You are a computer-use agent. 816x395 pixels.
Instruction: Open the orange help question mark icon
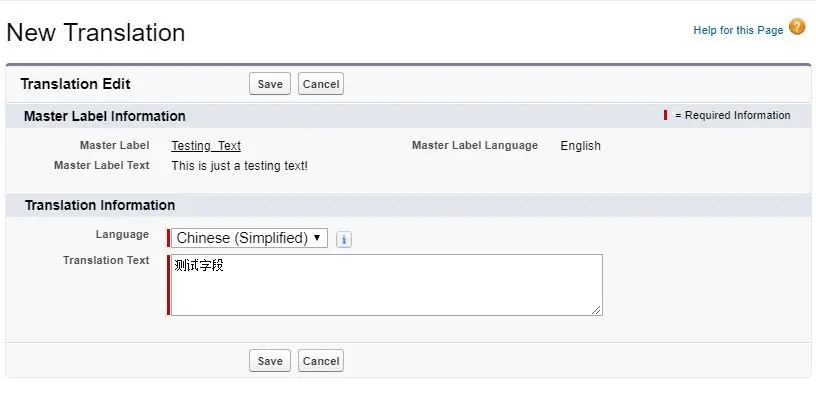tap(797, 26)
